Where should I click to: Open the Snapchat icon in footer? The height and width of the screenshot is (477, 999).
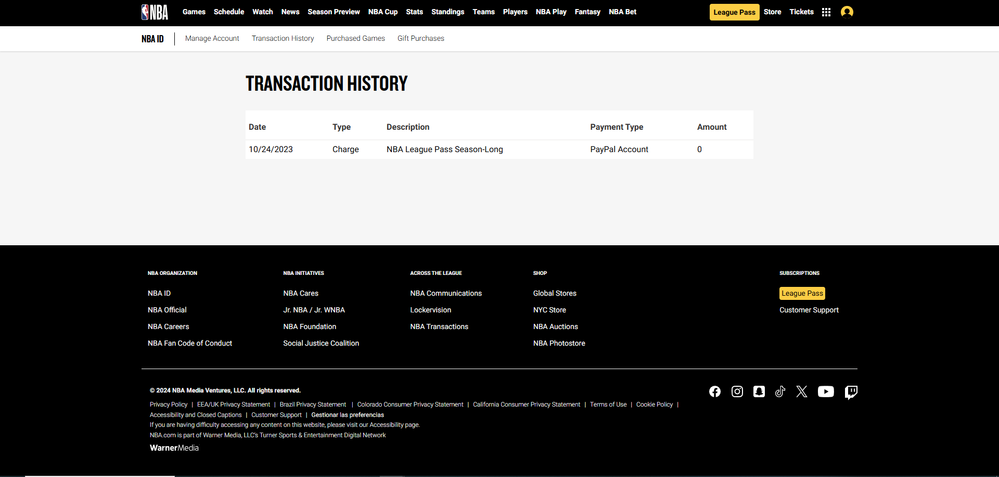759,392
